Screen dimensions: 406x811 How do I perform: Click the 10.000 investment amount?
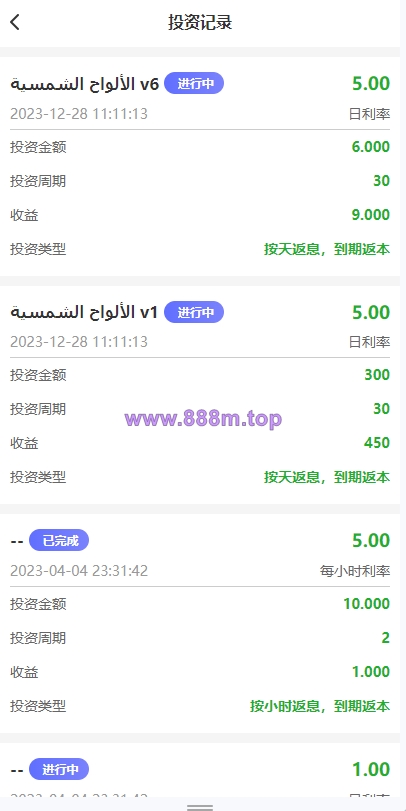[367, 604]
